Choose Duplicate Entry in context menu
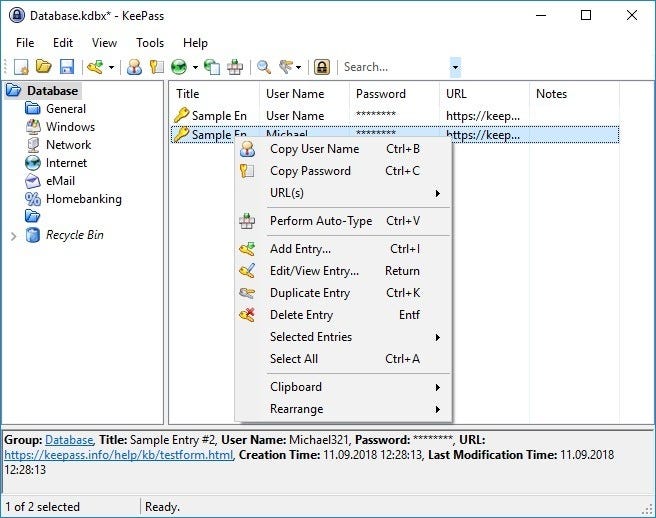Viewport: 656px width, 518px height. (x=343, y=293)
